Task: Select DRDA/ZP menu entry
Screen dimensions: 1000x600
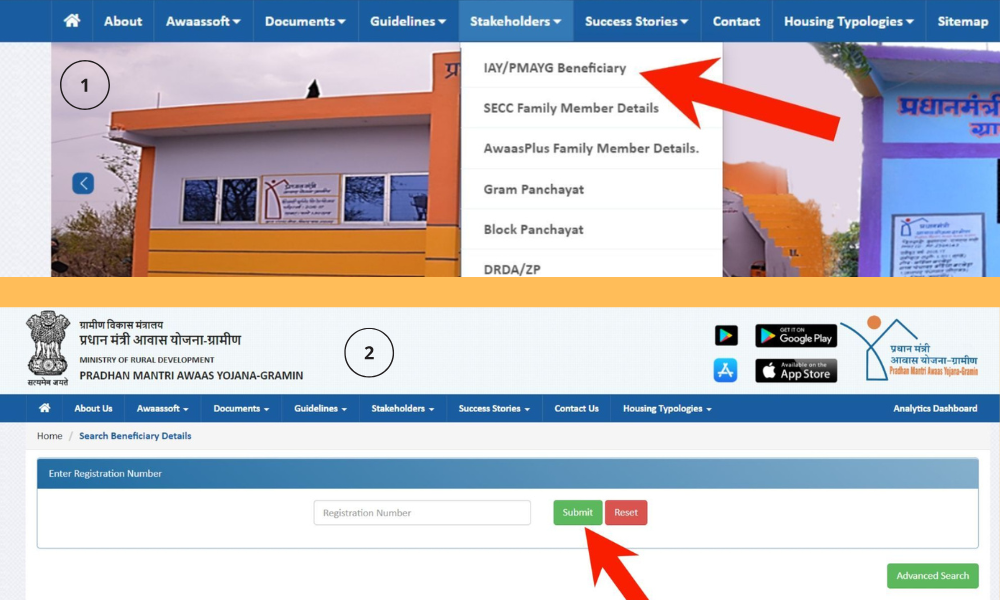Action: (512, 268)
